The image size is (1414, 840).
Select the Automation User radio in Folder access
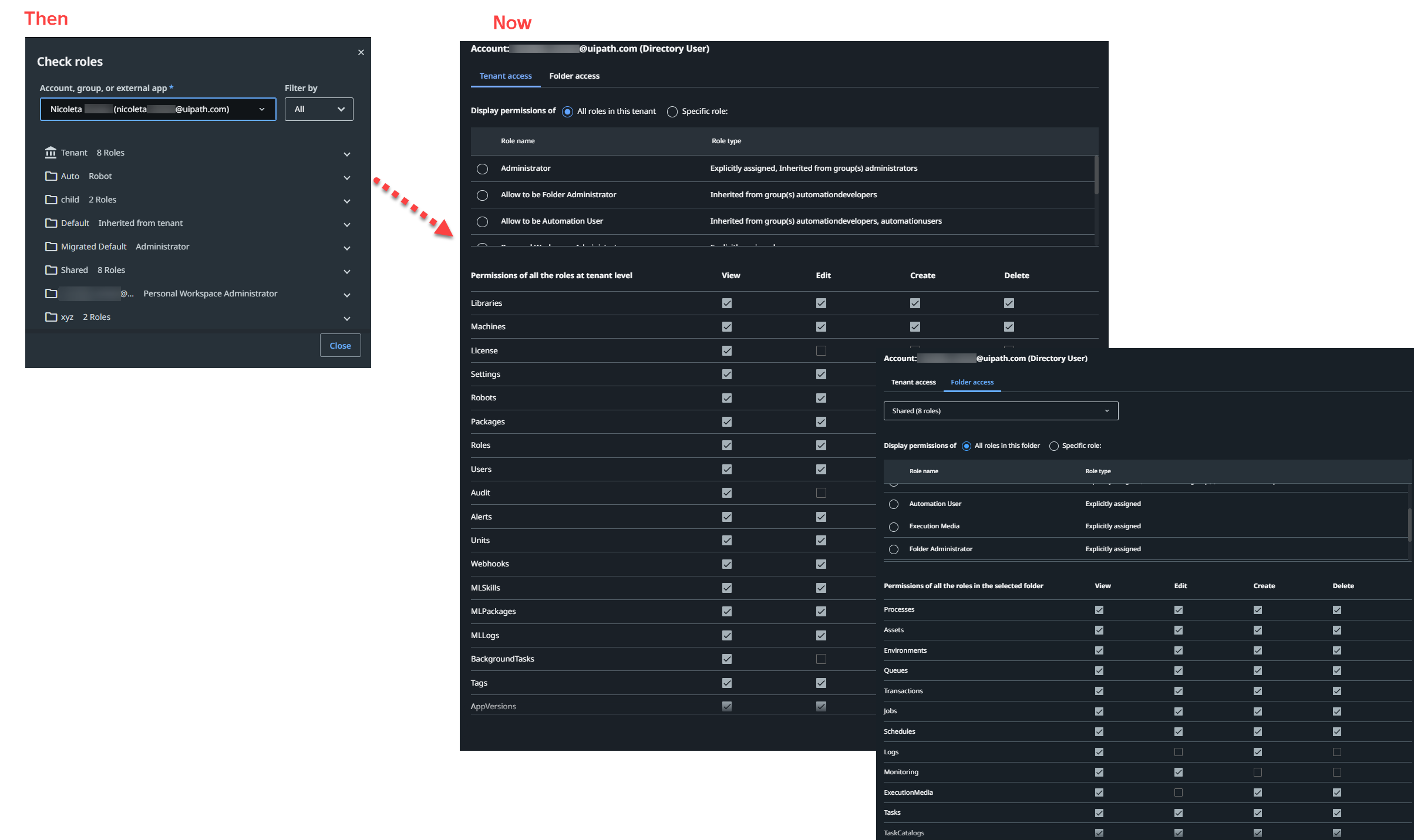[x=894, y=504]
